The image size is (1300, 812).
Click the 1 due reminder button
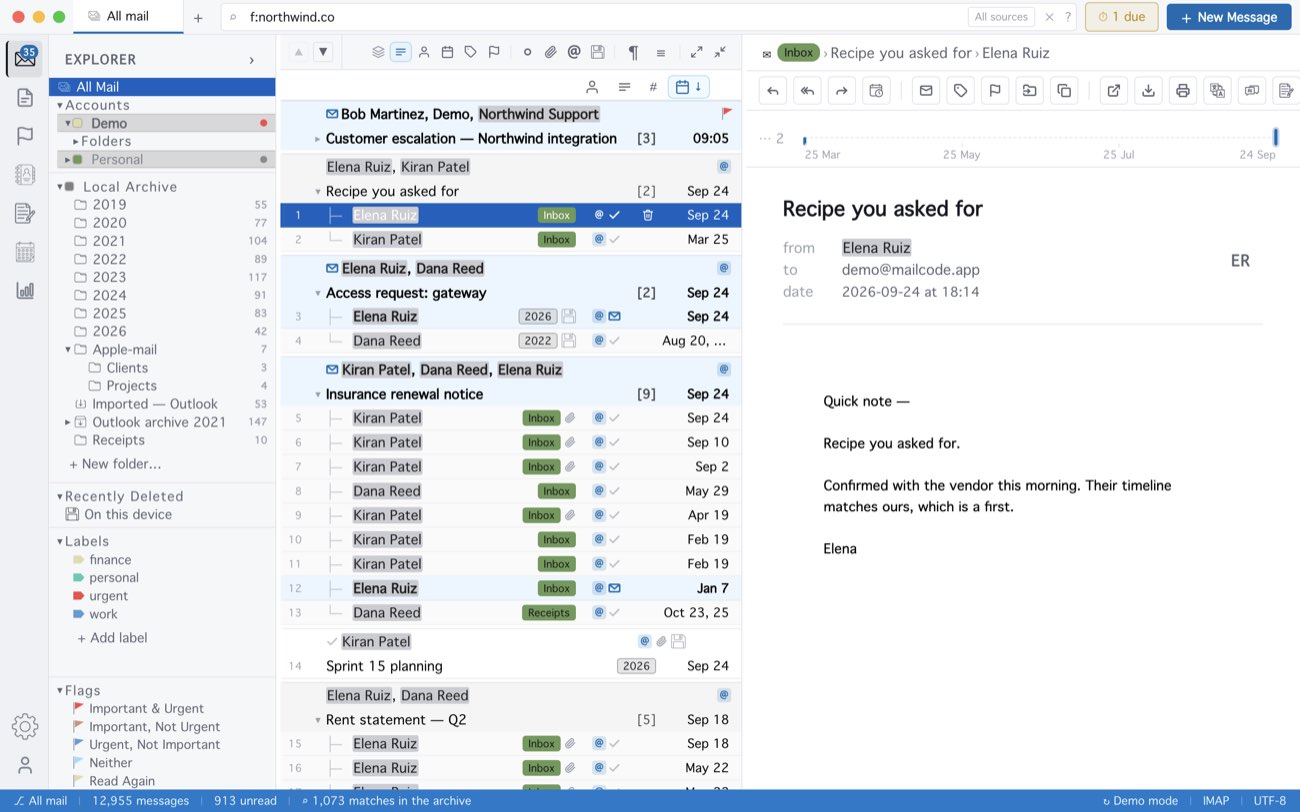[1121, 17]
